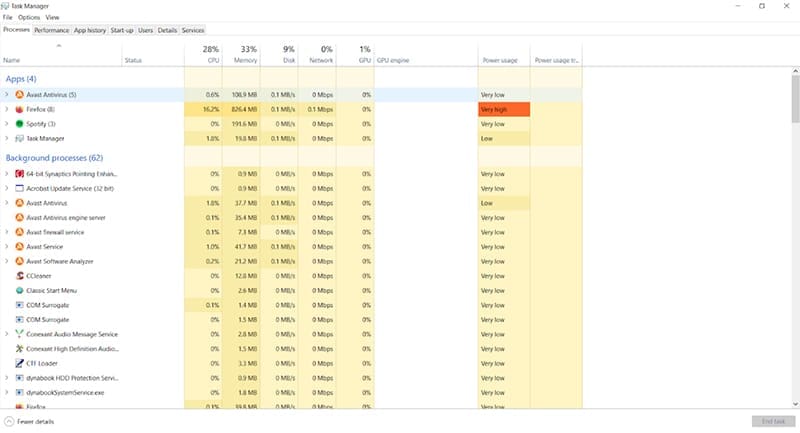Click the CCleaner process icon
The height and width of the screenshot is (433, 800).
point(19,276)
